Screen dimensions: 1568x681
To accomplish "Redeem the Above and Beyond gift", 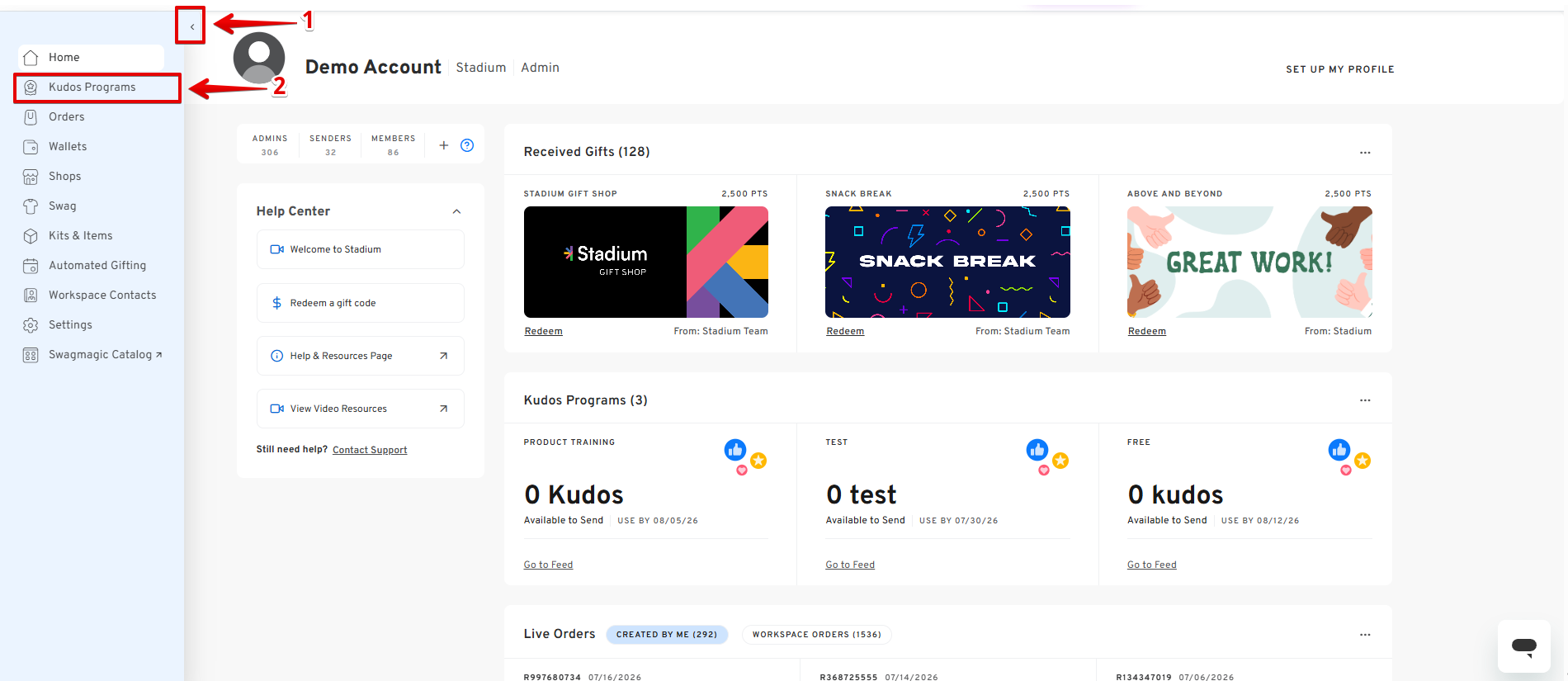I will point(1147,331).
